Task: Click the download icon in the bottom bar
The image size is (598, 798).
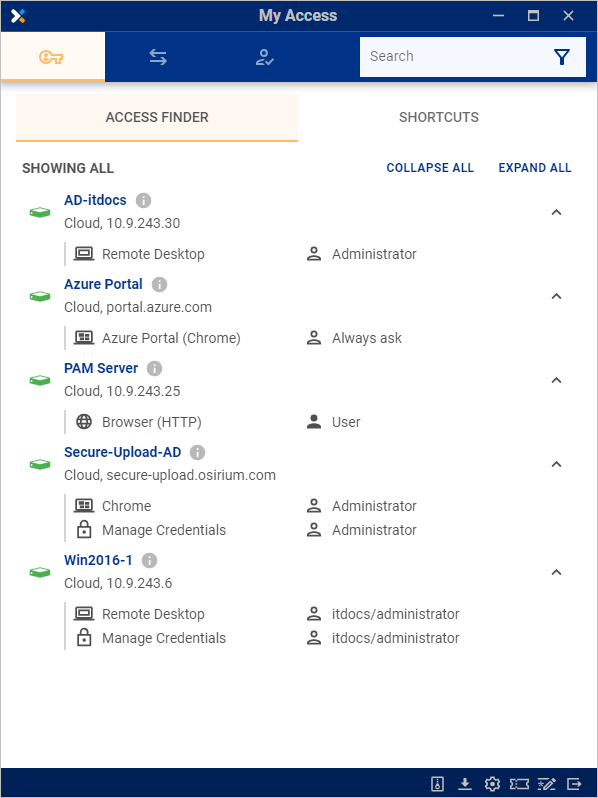Action: coord(465,784)
